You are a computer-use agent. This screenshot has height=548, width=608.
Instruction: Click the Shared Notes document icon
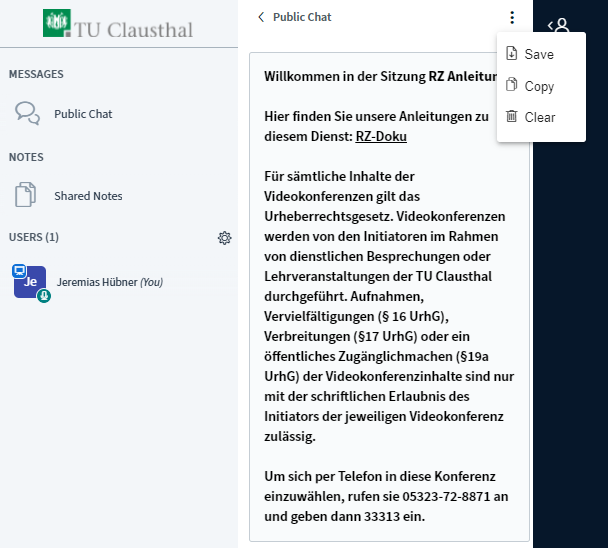pos(27,195)
